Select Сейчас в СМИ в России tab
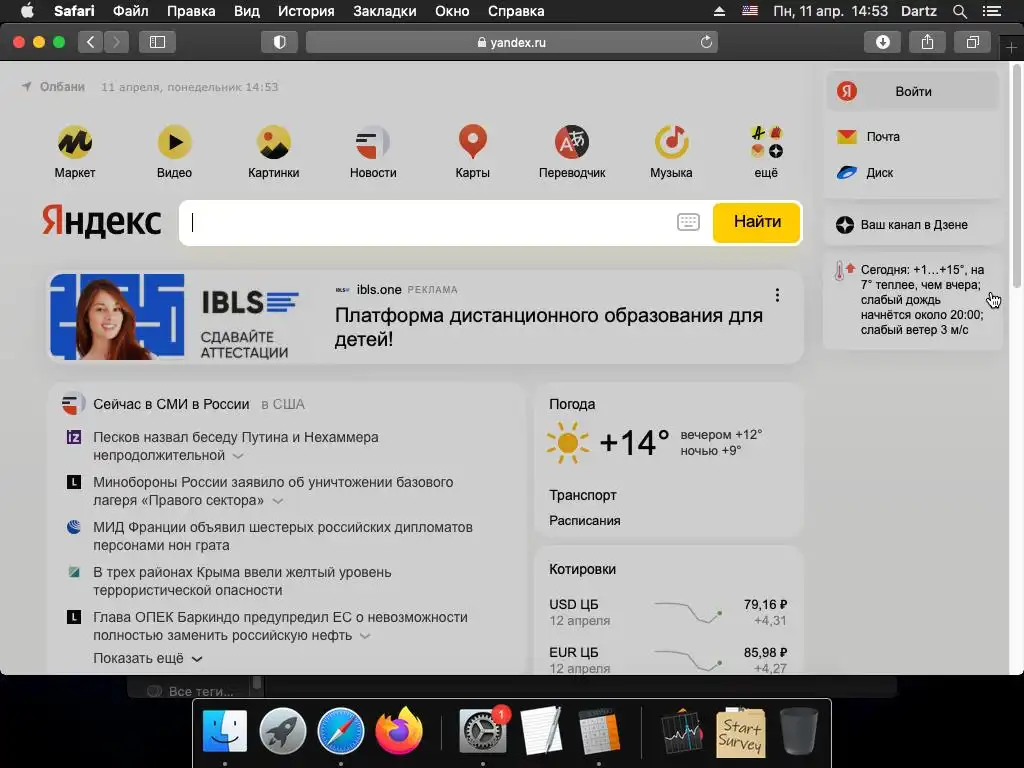Viewport: 1024px width, 768px height. [171, 404]
